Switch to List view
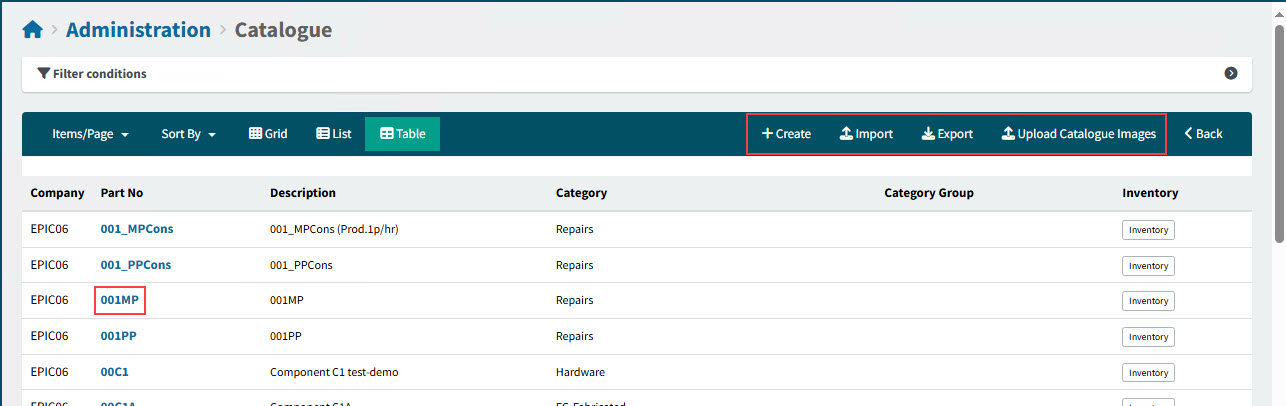The height and width of the screenshot is (406, 1286). tap(334, 134)
